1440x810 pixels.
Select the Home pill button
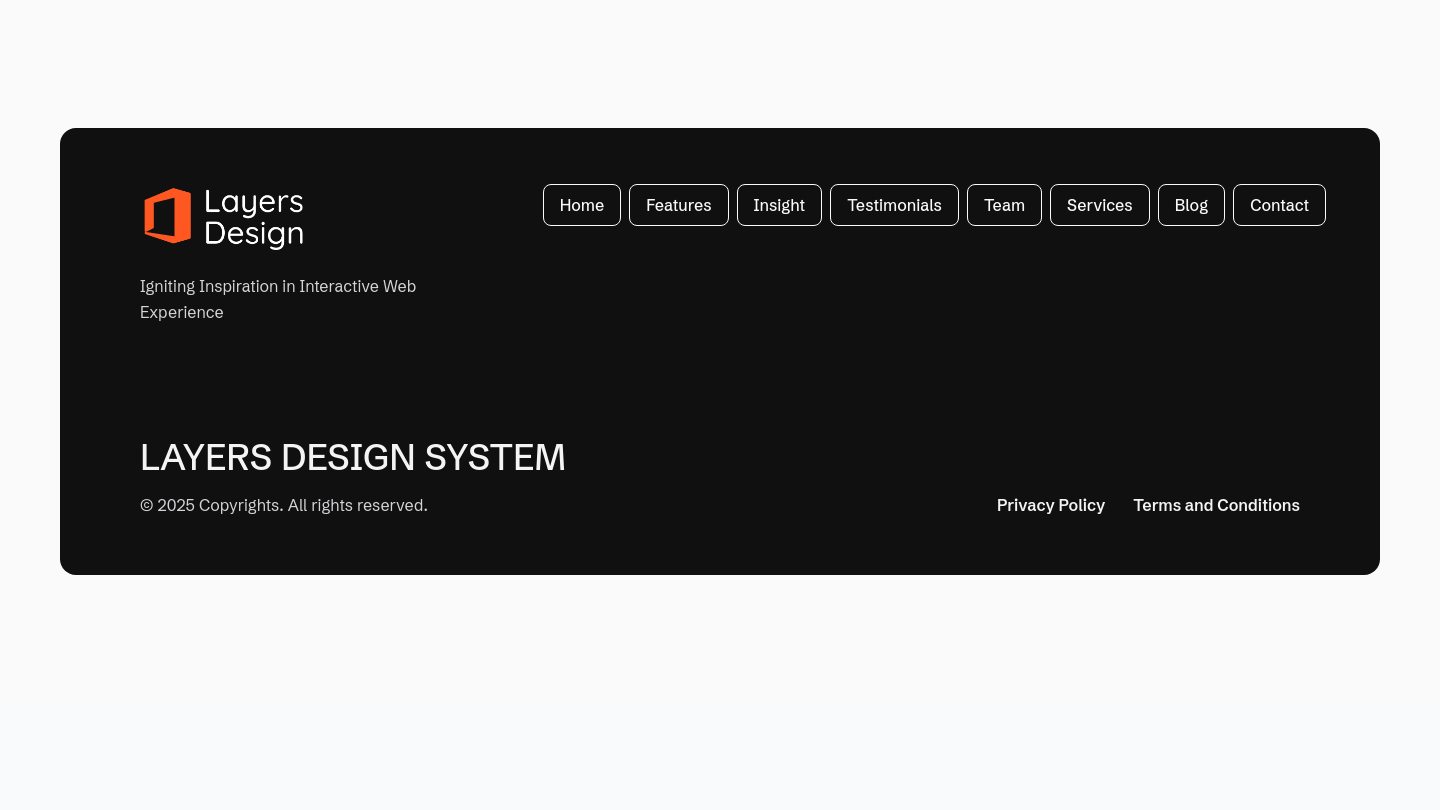pos(581,205)
